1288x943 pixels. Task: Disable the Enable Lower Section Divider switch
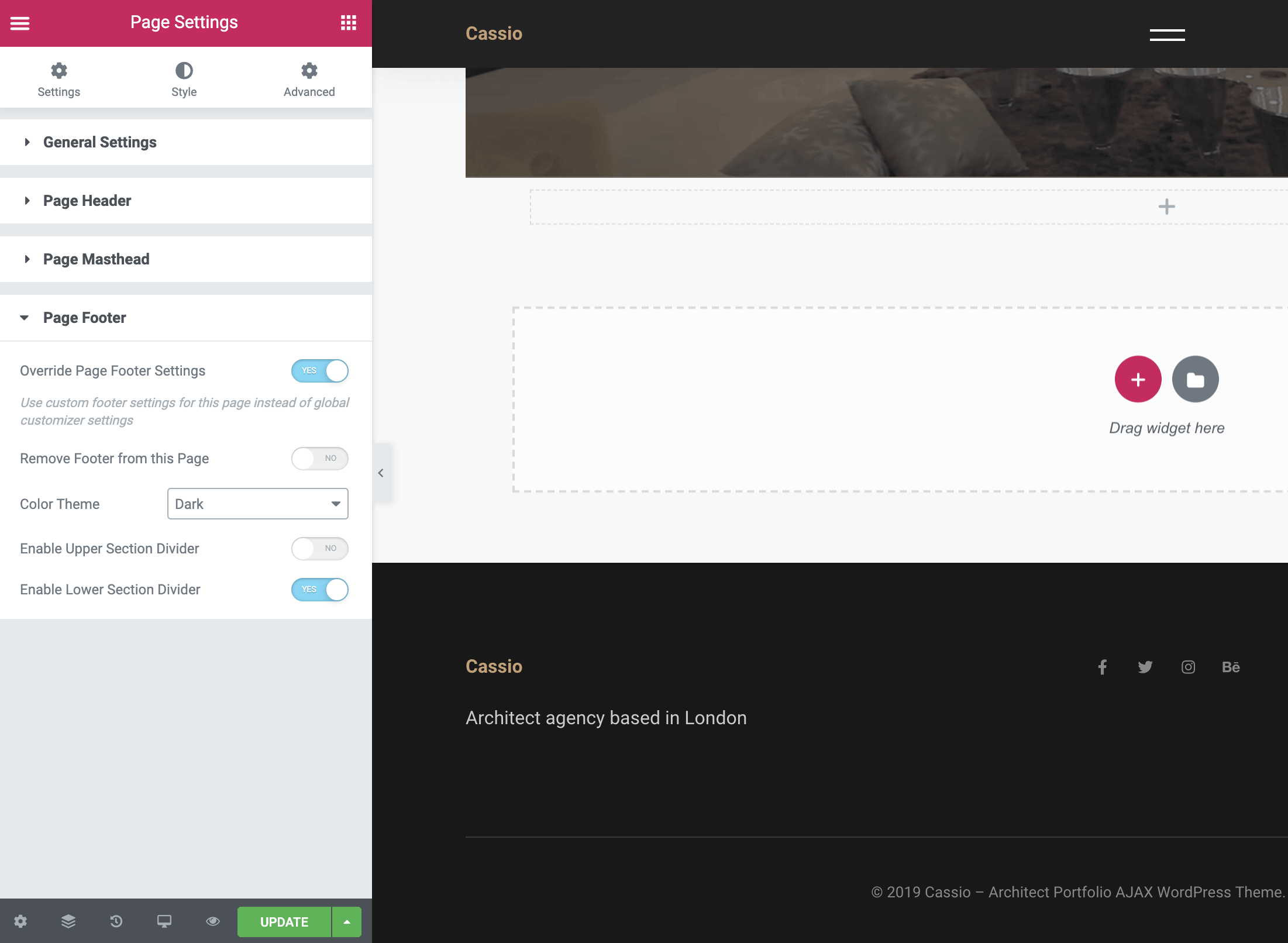coord(320,590)
